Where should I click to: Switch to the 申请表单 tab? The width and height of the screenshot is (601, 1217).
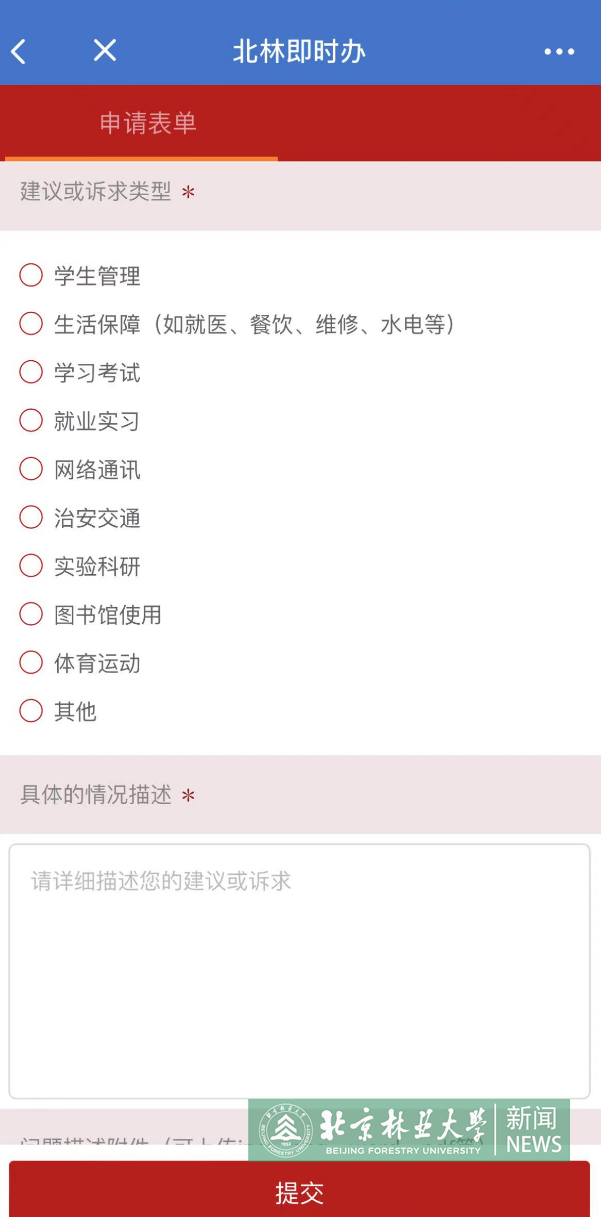click(x=147, y=123)
